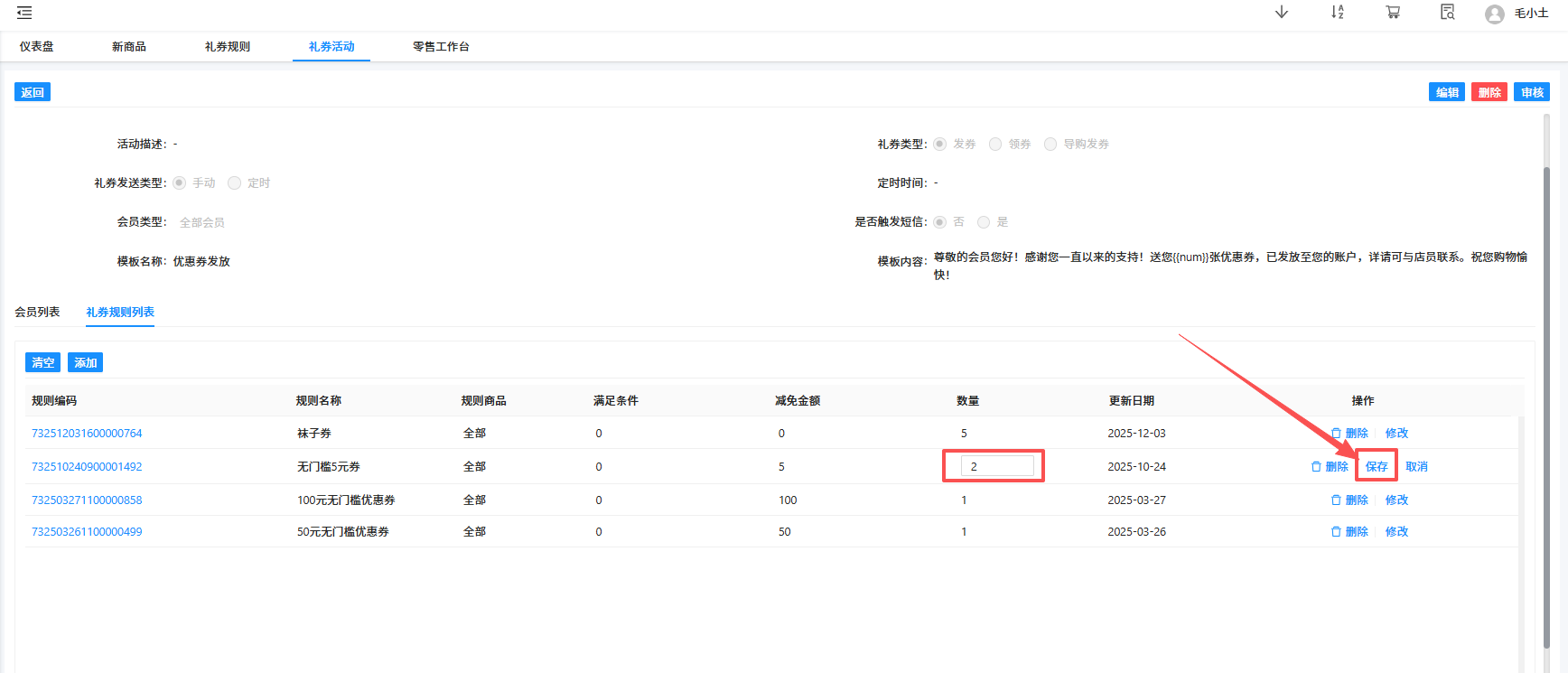This screenshot has width=1568, height=673.
Task: Select 否 for SMS trigger
Action: 940,221
